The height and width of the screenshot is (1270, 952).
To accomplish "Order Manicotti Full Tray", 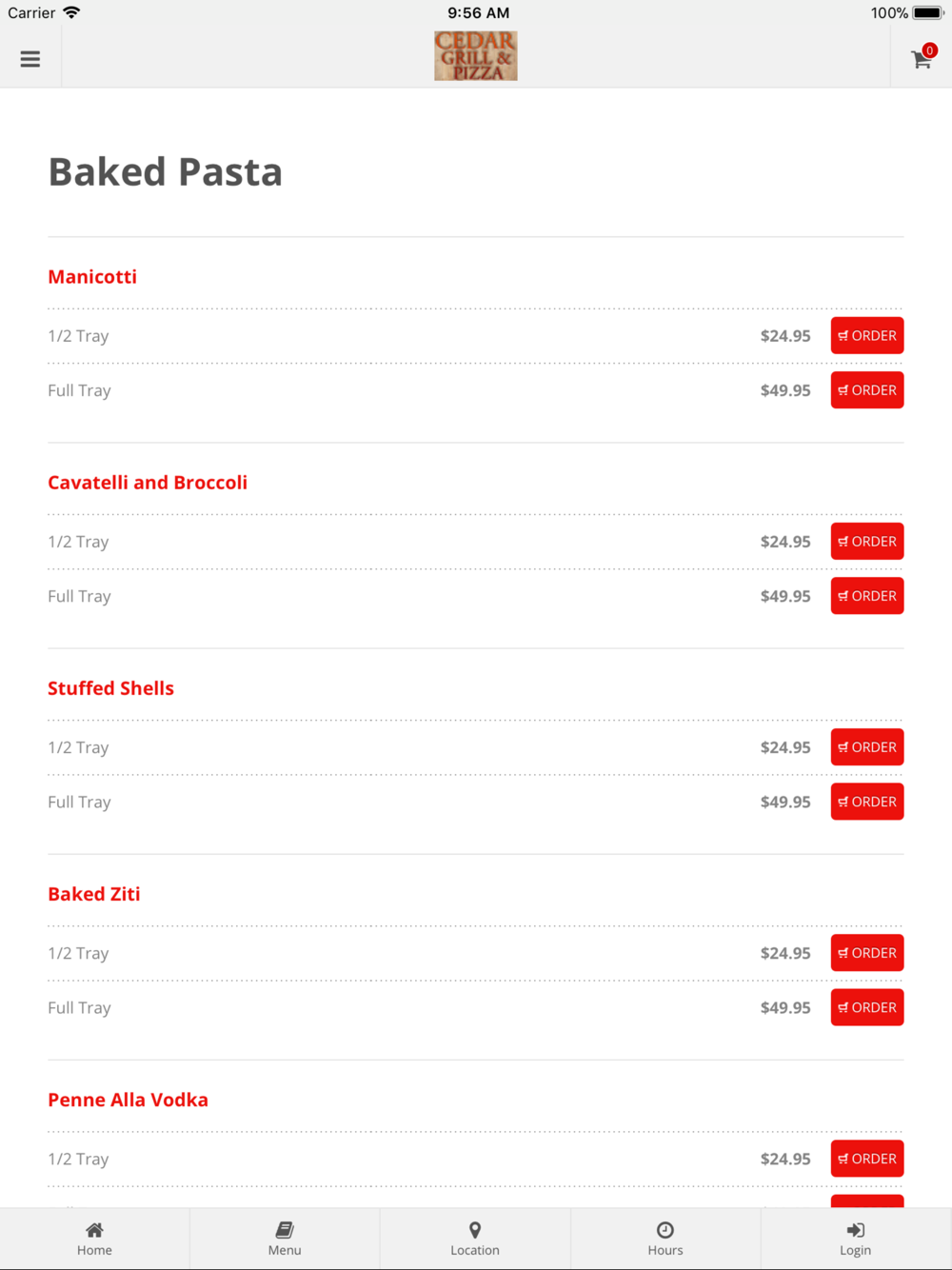I will click(867, 390).
